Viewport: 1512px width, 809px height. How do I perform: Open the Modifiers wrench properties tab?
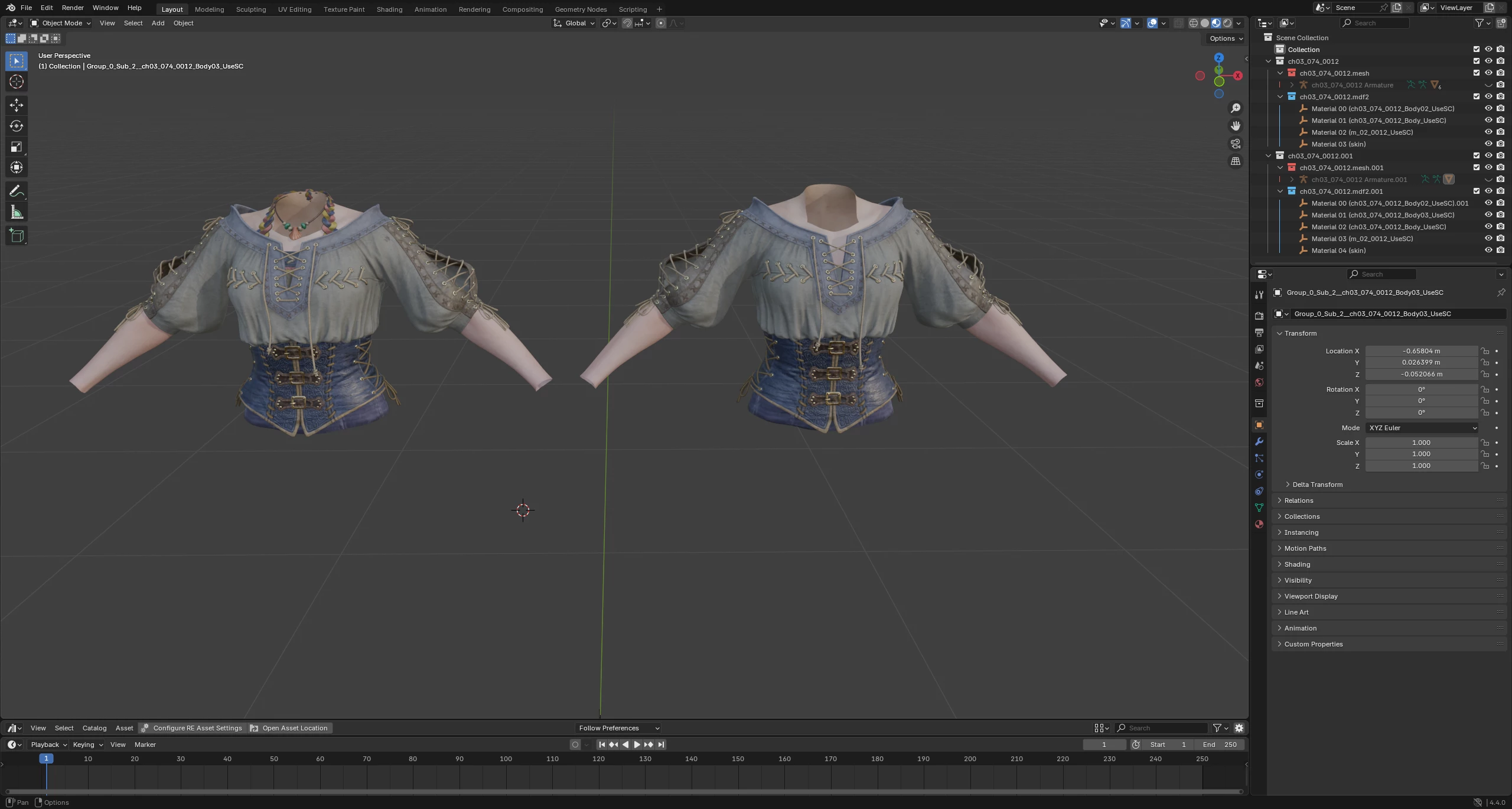[1259, 441]
